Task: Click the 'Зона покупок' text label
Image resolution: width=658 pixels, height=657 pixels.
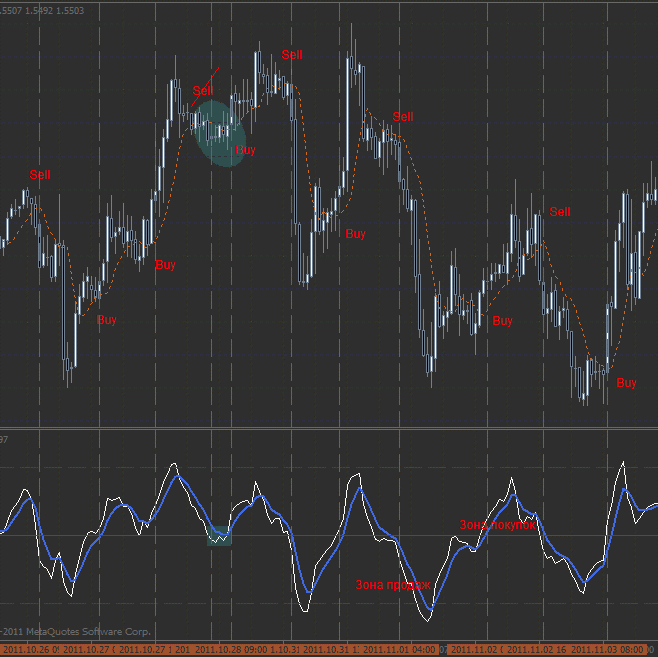Action: 498,524
